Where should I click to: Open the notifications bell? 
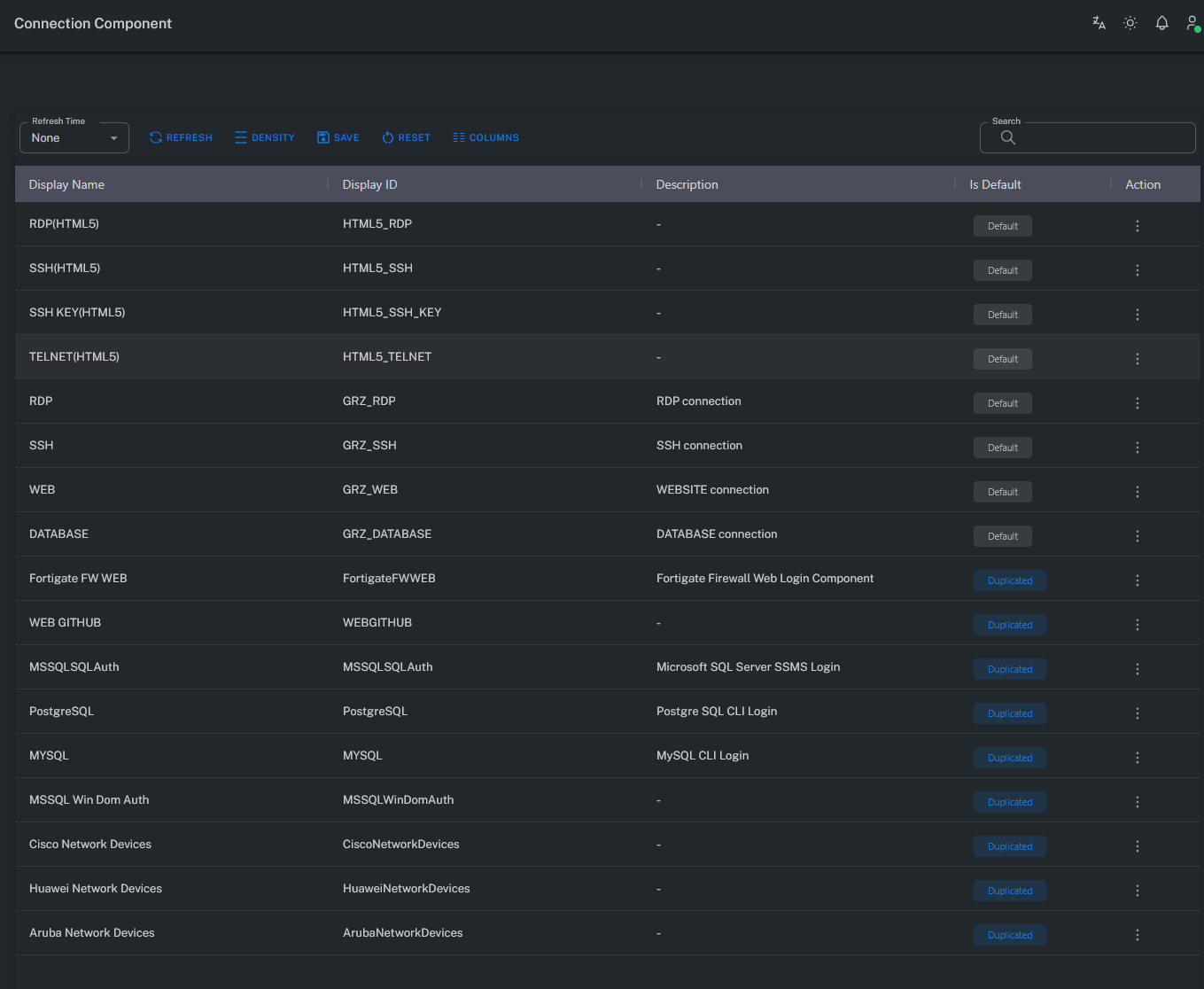(x=1161, y=23)
